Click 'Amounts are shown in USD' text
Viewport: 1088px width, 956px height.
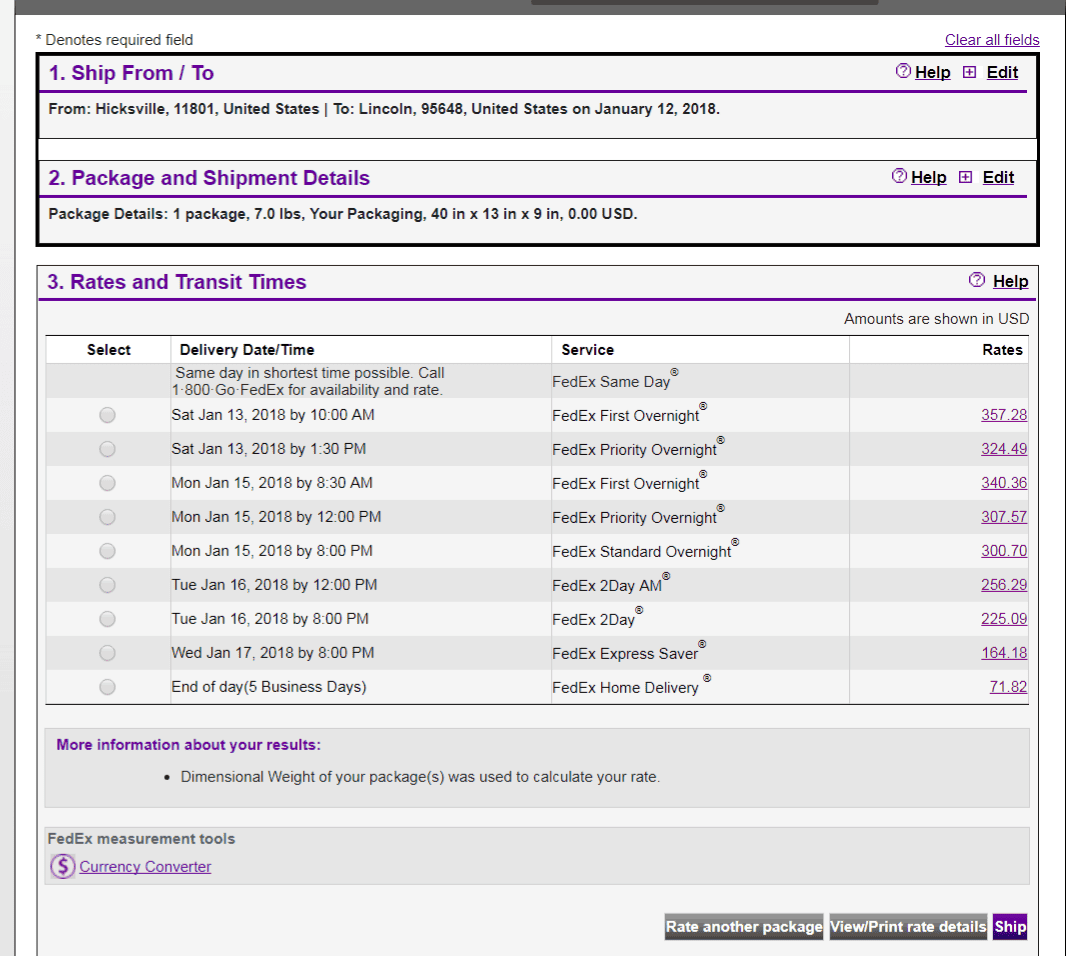(936, 318)
